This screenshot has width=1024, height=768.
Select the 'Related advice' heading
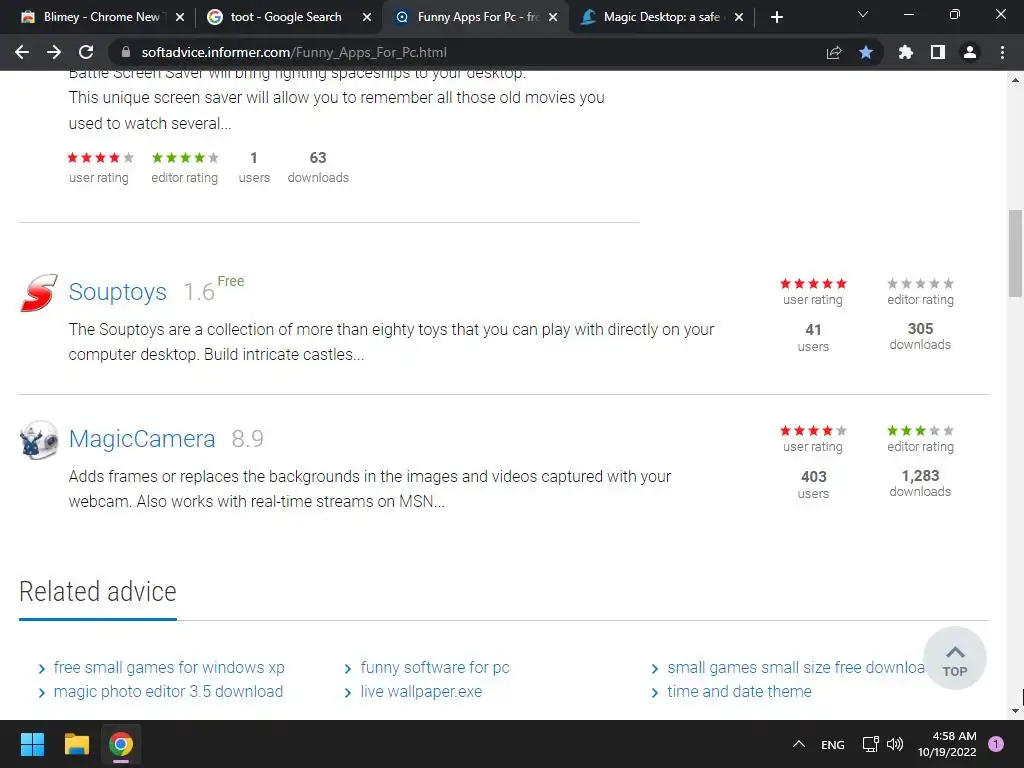98,592
